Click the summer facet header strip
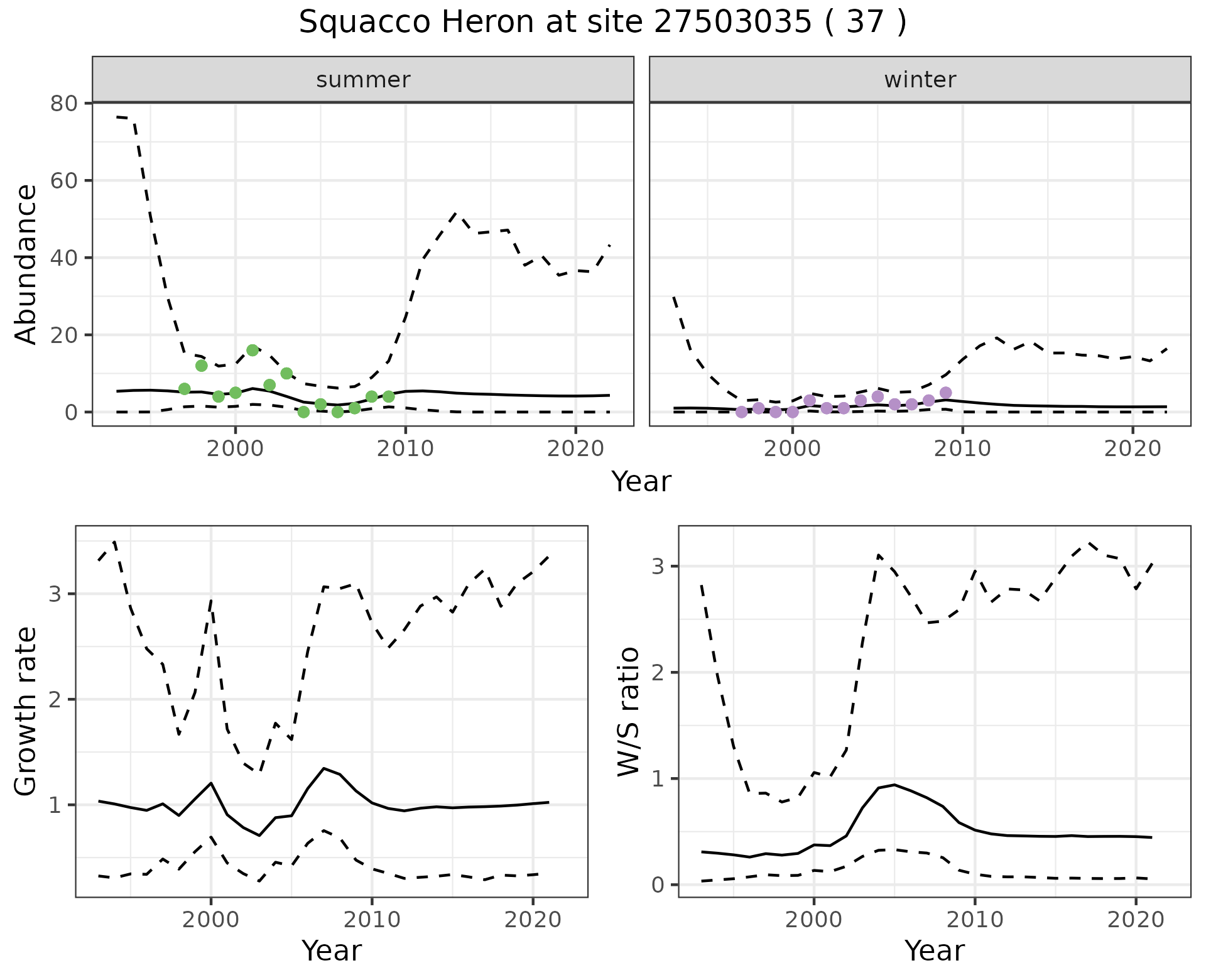 363,80
